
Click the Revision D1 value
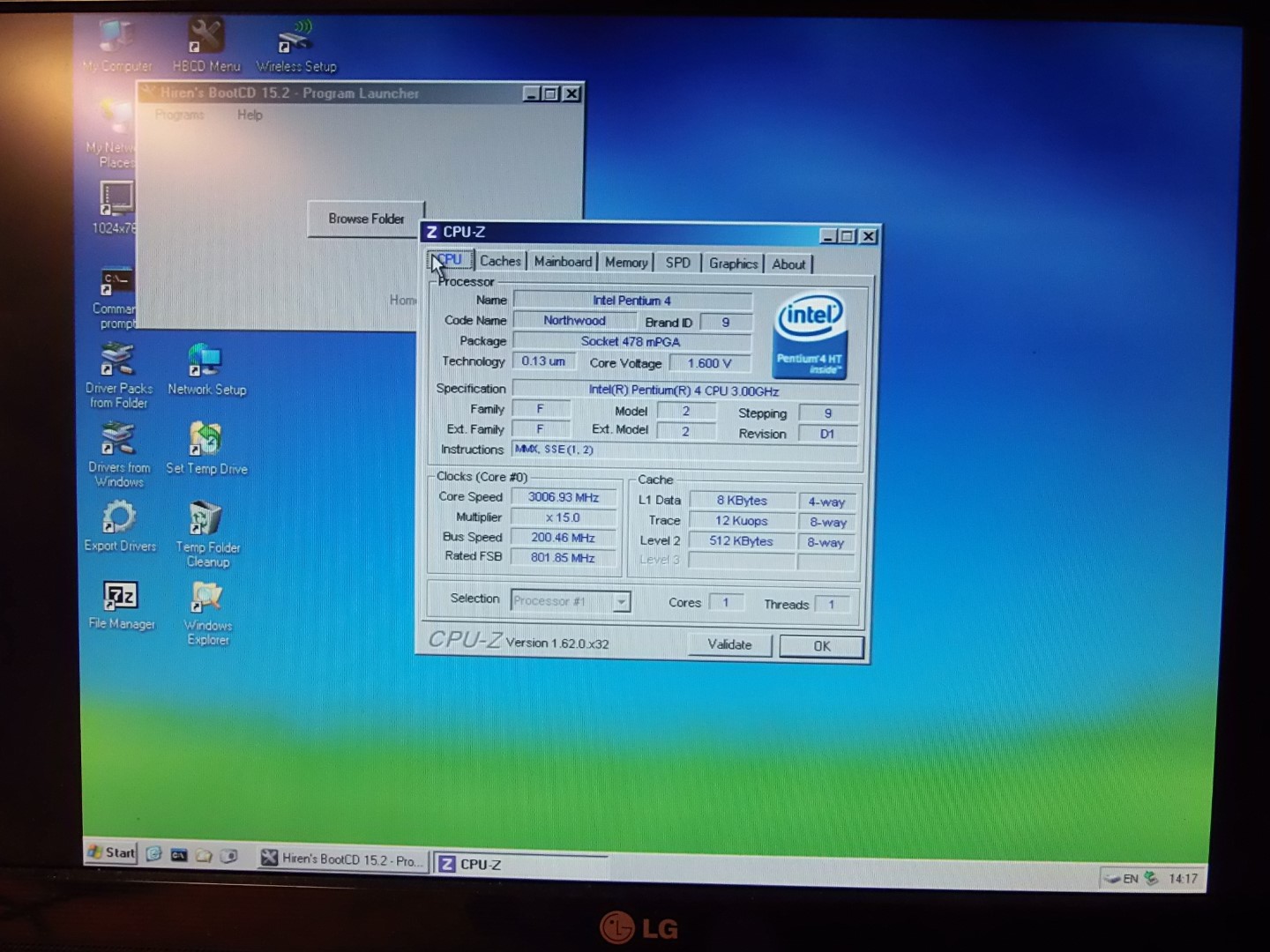[827, 434]
